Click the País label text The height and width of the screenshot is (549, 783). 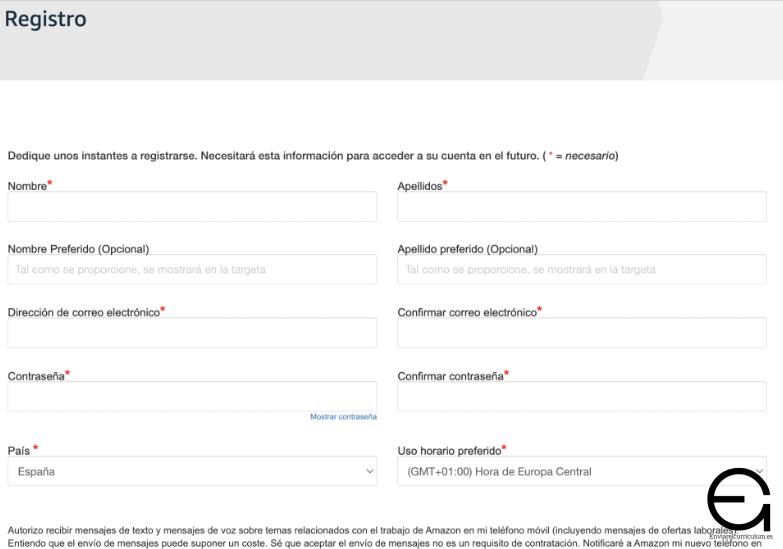pyautogui.click(x=19, y=450)
